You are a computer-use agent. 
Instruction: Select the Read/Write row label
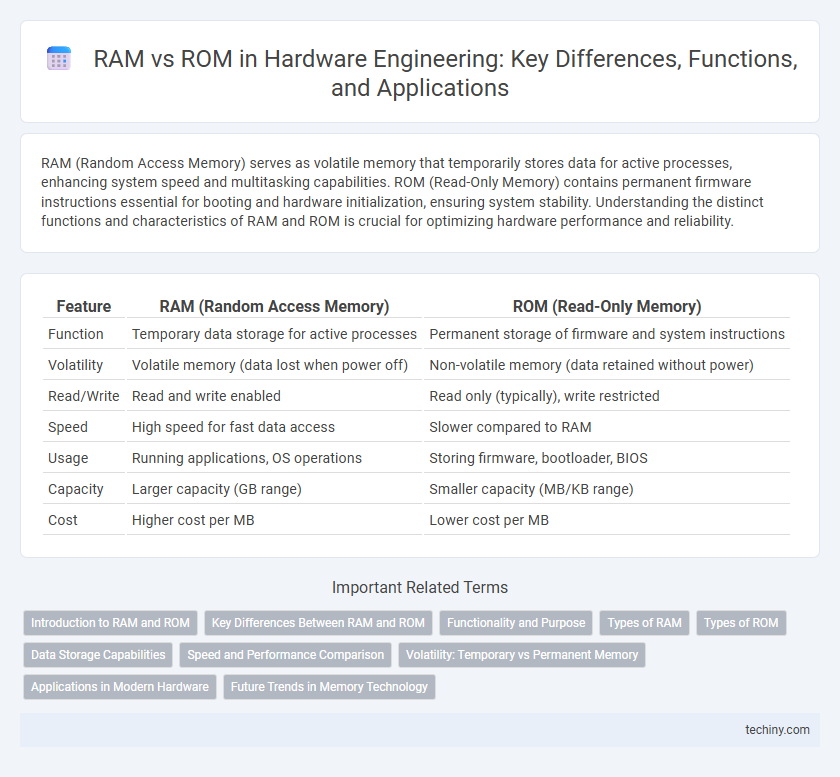[84, 396]
